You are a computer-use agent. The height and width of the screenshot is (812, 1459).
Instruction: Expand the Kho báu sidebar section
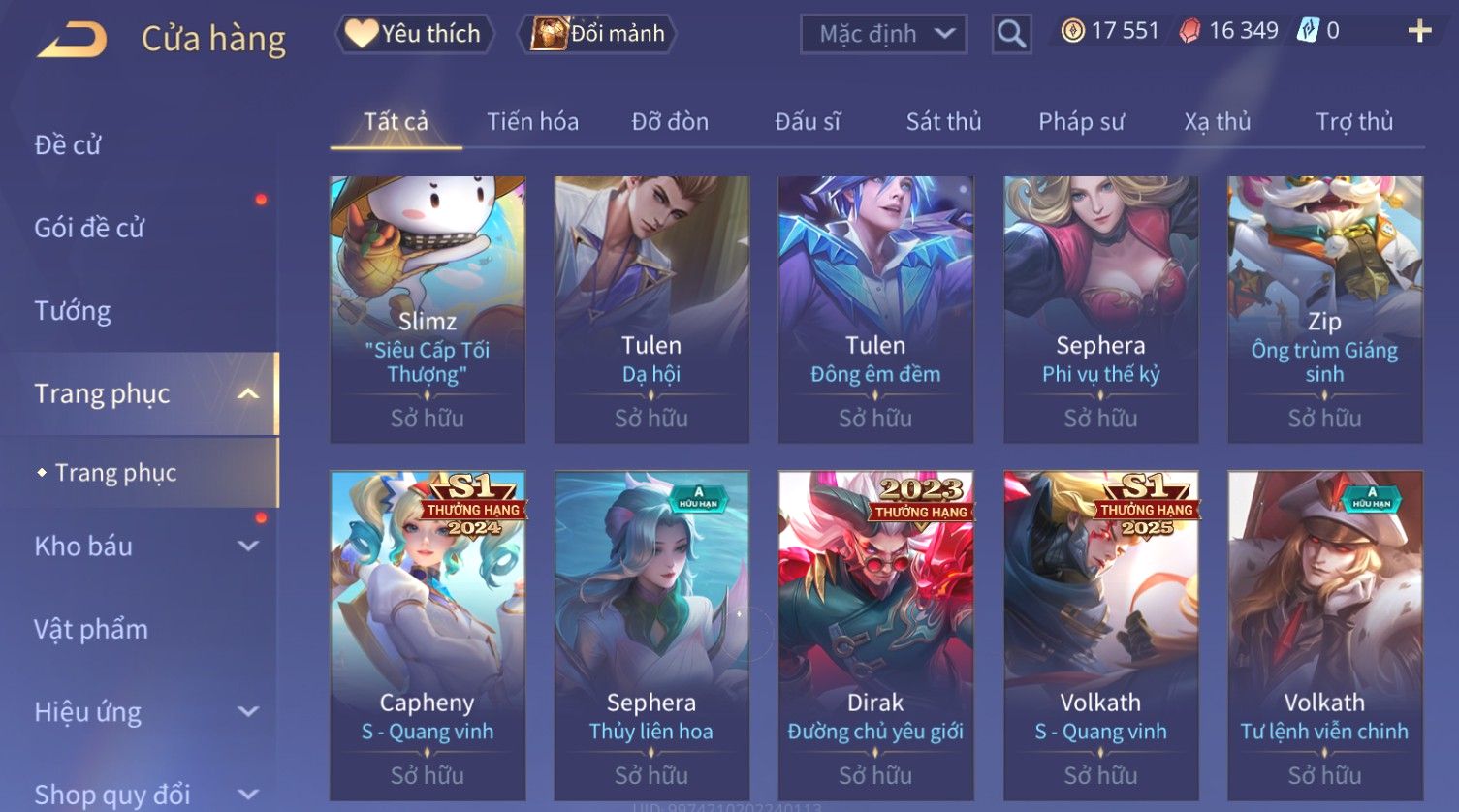[x=248, y=546]
